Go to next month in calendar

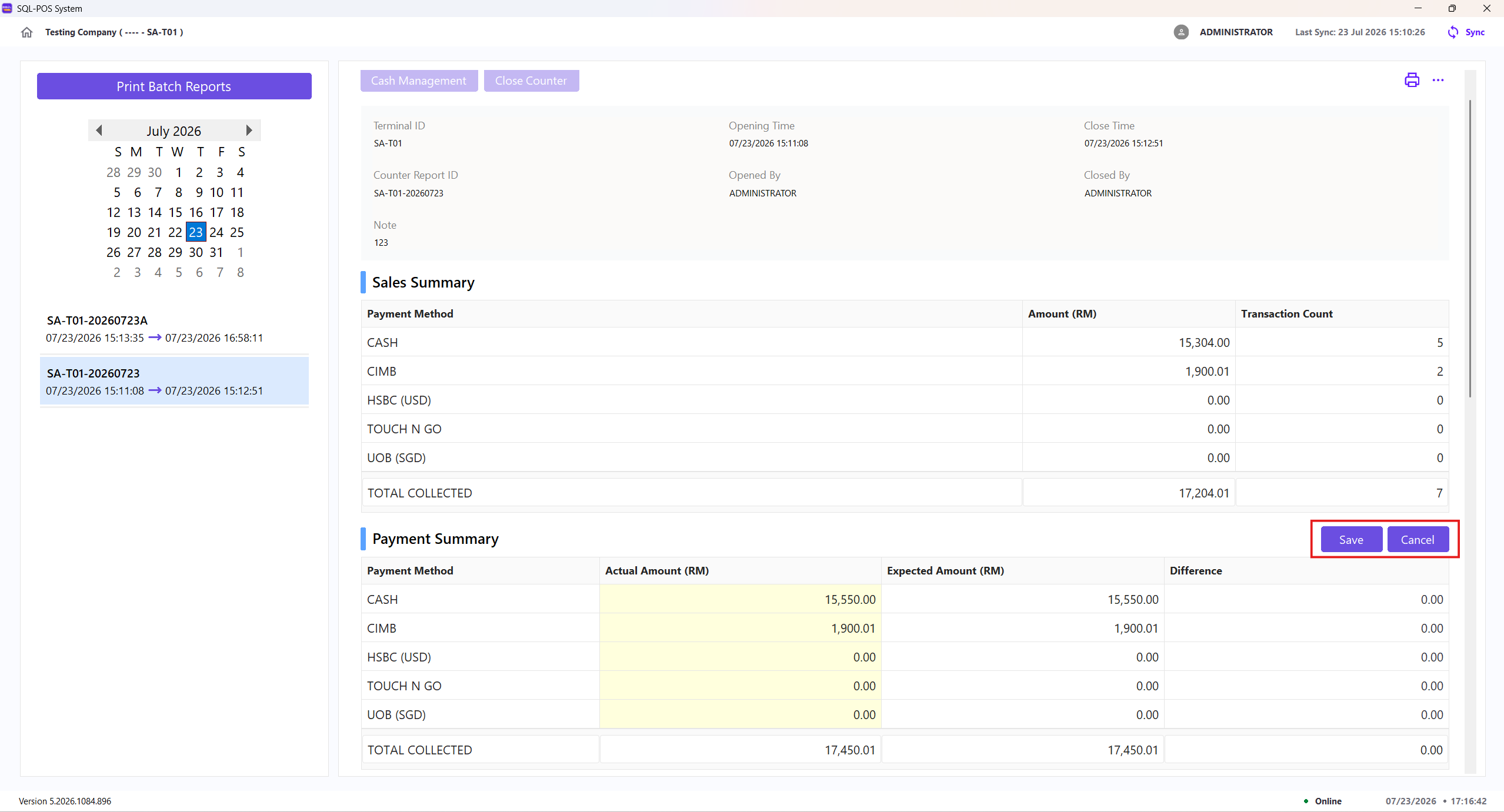pyautogui.click(x=249, y=131)
